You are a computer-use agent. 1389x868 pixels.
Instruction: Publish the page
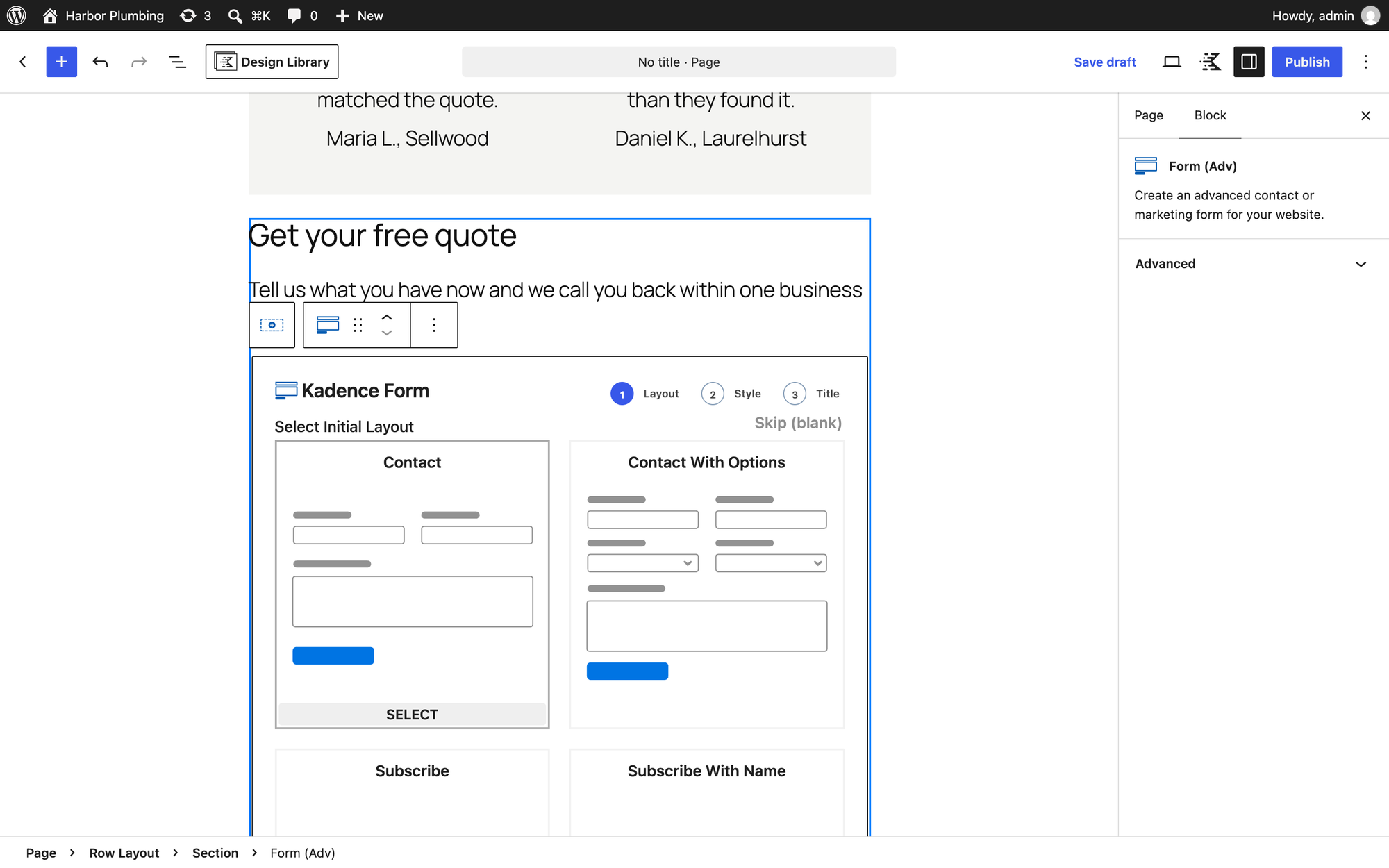tap(1307, 62)
